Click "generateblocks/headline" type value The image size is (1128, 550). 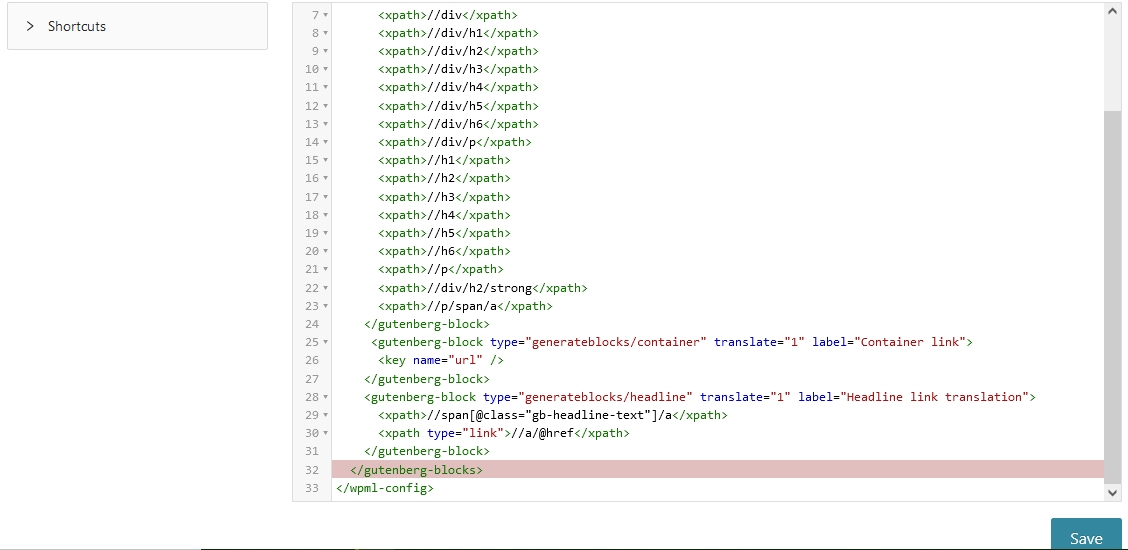pos(606,397)
